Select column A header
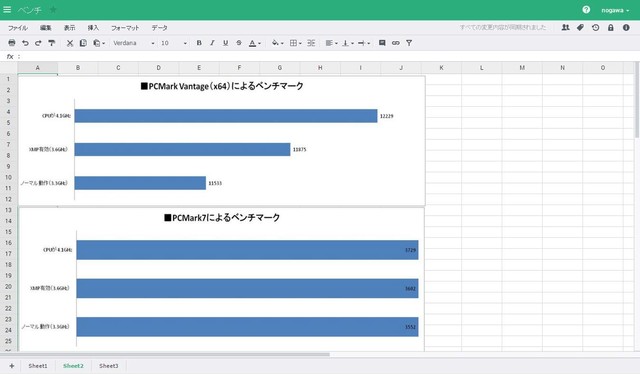The height and width of the screenshot is (374, 640). tap(38, 68)
